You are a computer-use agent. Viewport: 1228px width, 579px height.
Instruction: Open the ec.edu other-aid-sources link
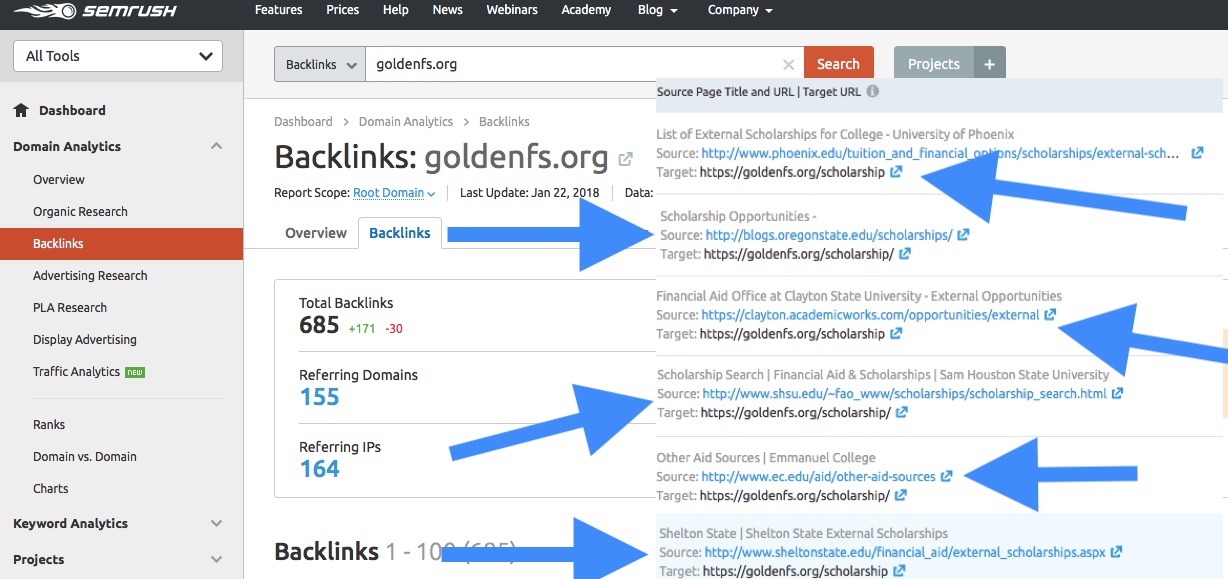[x=818, y=477]
